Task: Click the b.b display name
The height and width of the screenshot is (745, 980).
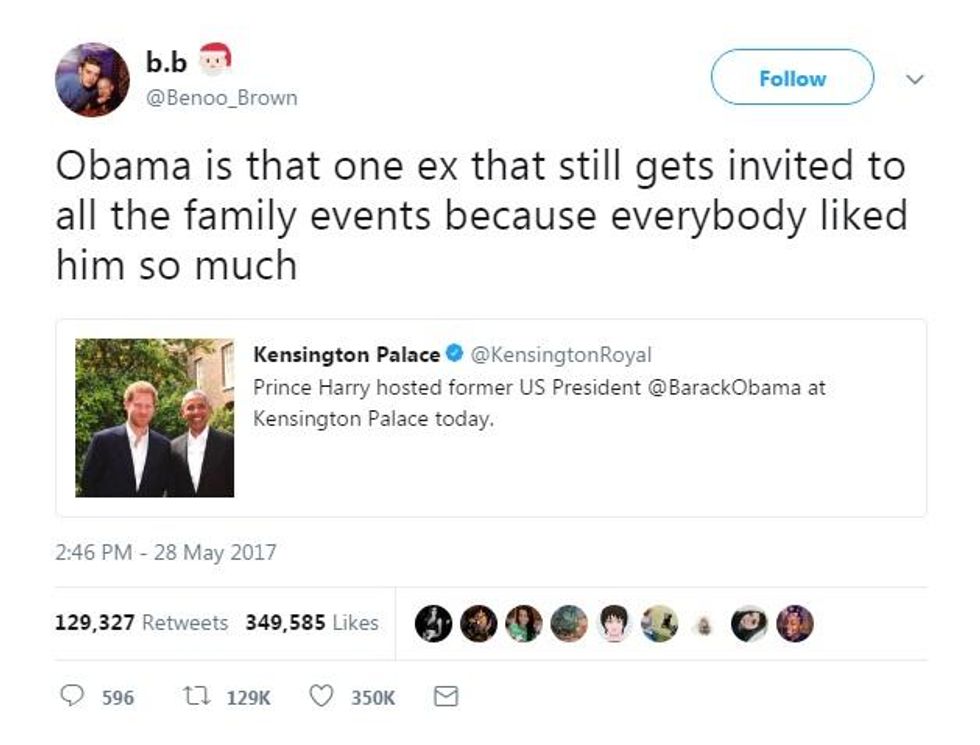Action: (x=166, y=63)
